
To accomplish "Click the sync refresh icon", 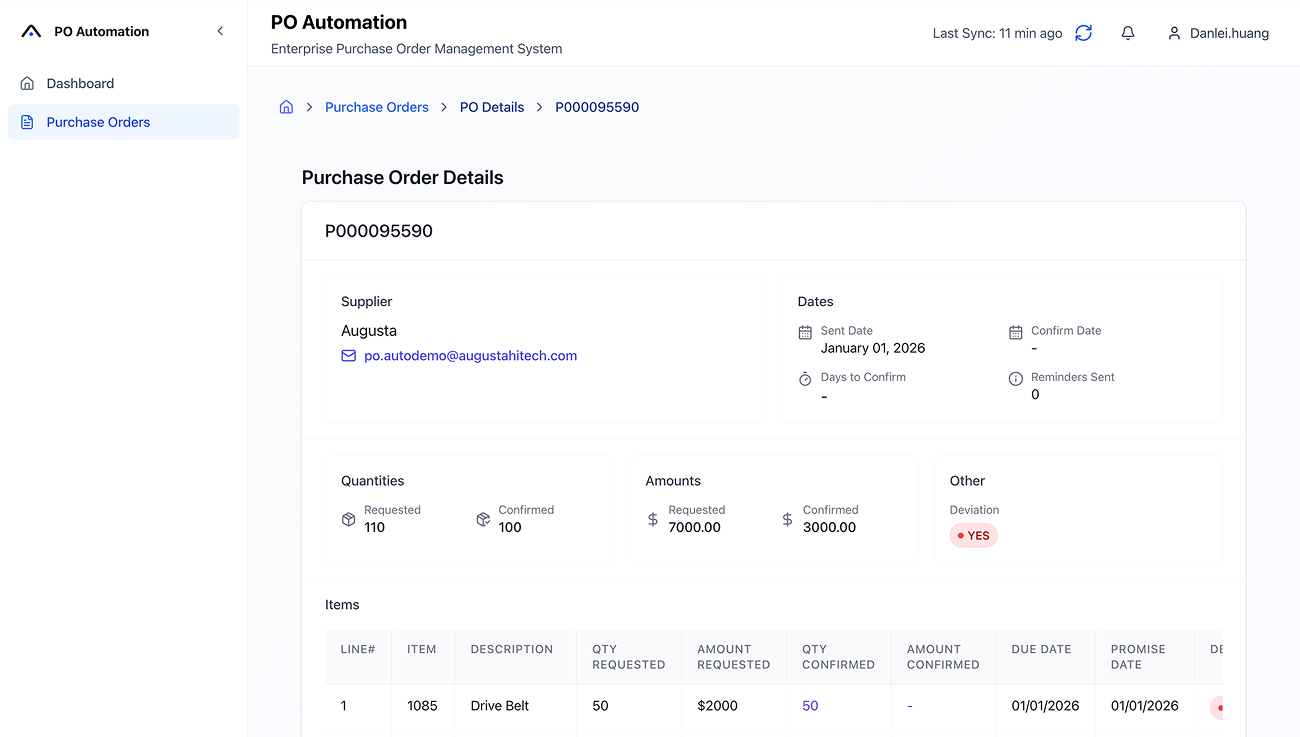I will click(x=1083, y=33).
